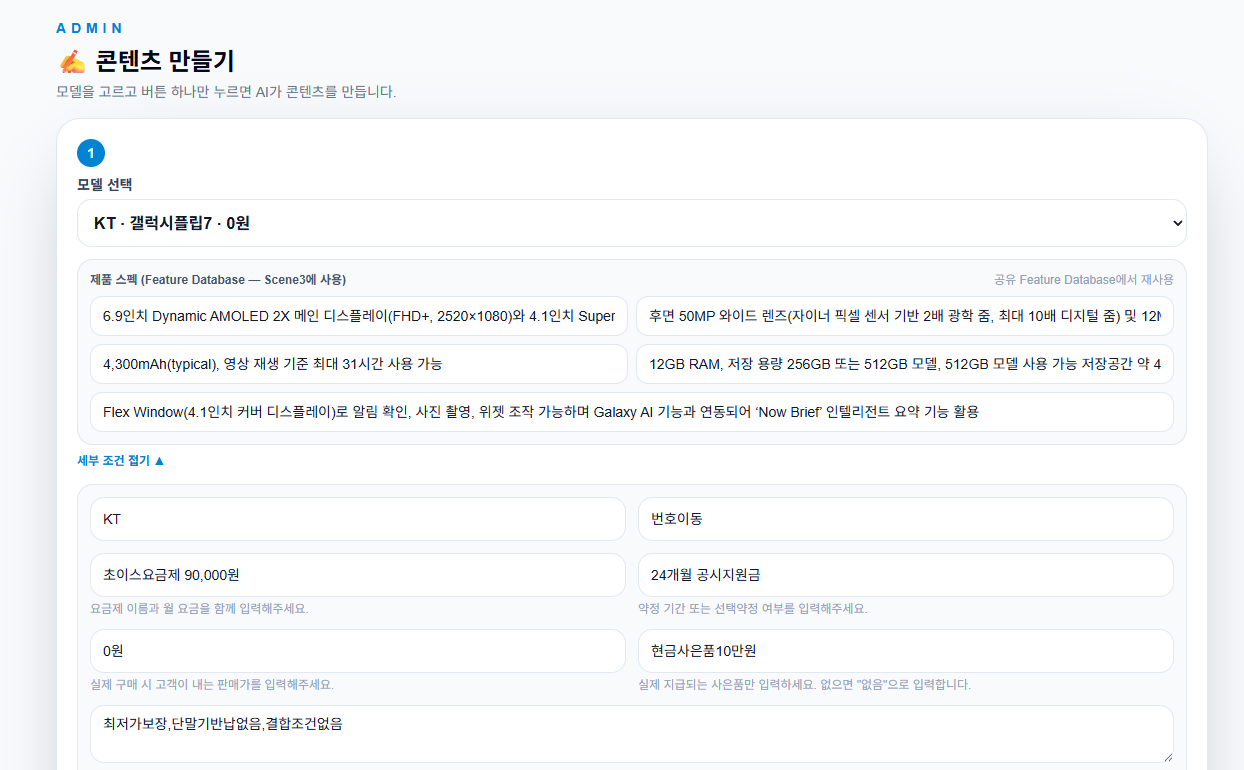Click the 12GB RAM storage spec field

[905, 364]
